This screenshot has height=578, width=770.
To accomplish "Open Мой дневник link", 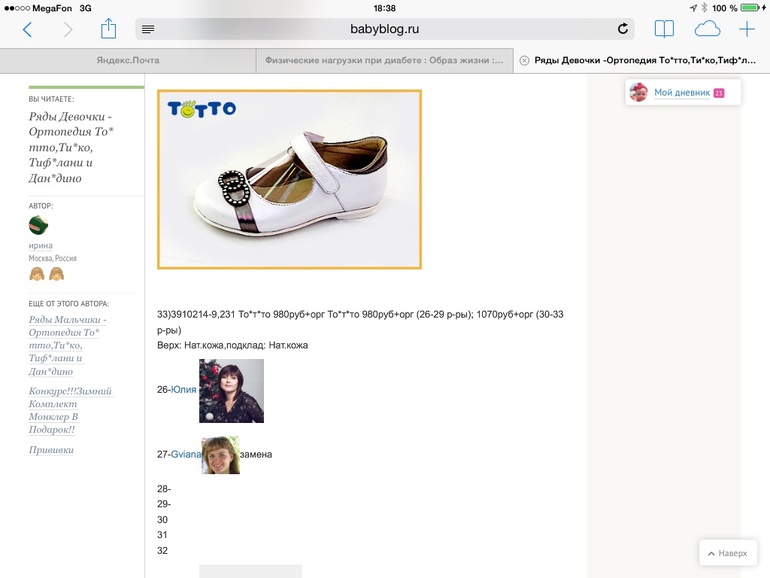I will click(x=682, y=92).
